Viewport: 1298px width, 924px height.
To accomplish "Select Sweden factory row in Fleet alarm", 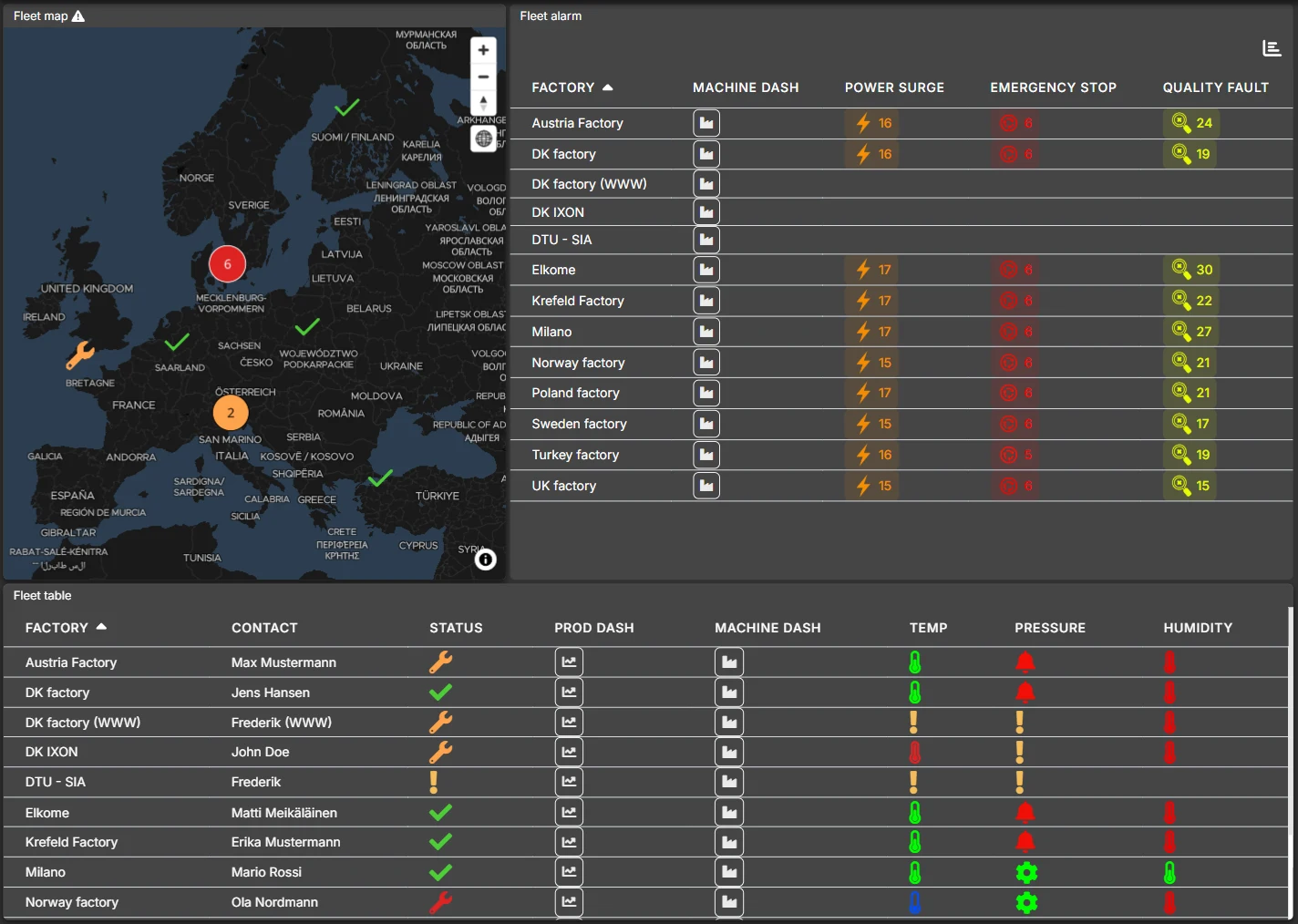I will [902, 424].
